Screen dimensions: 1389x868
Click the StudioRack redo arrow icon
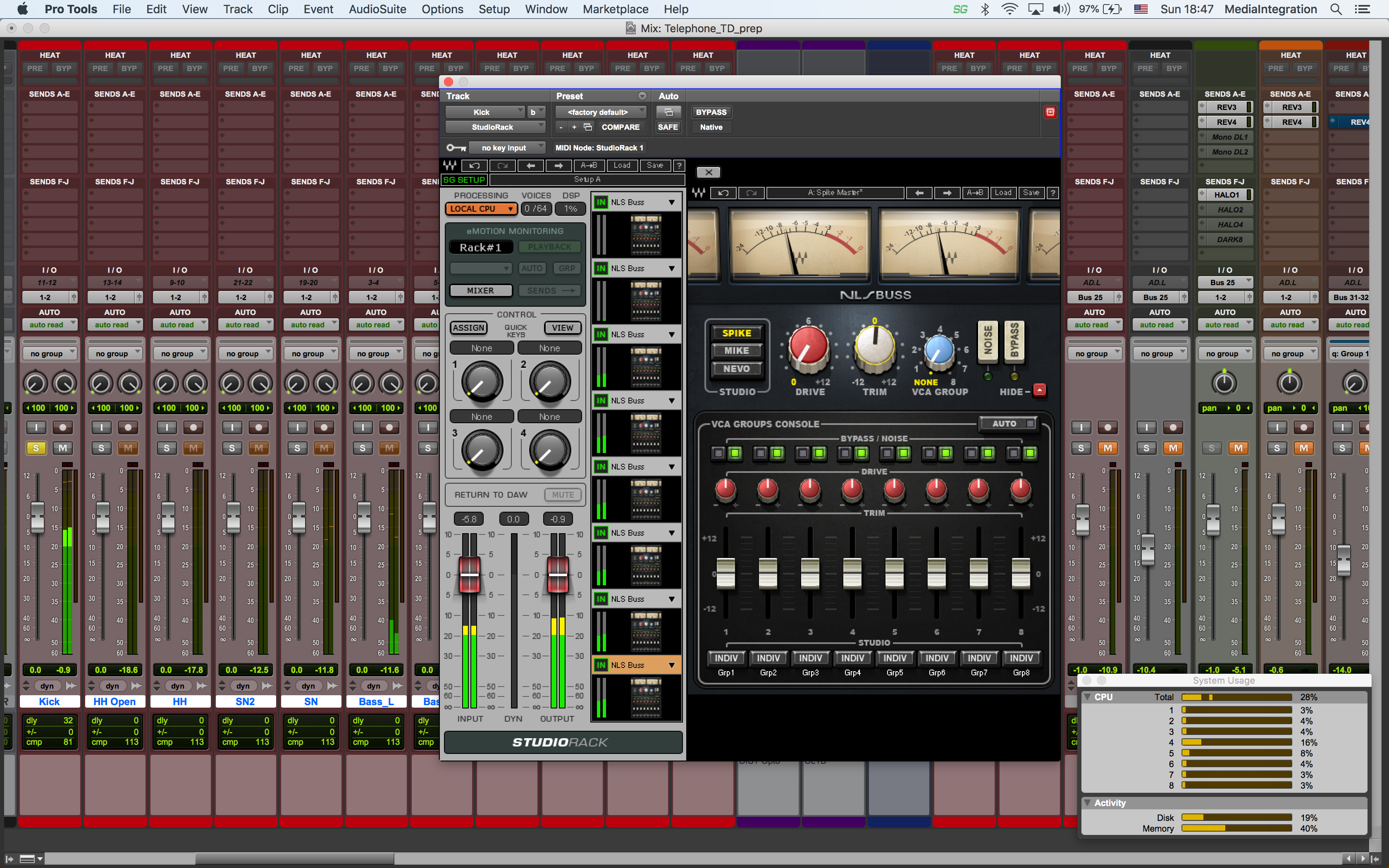pos(502,165)
